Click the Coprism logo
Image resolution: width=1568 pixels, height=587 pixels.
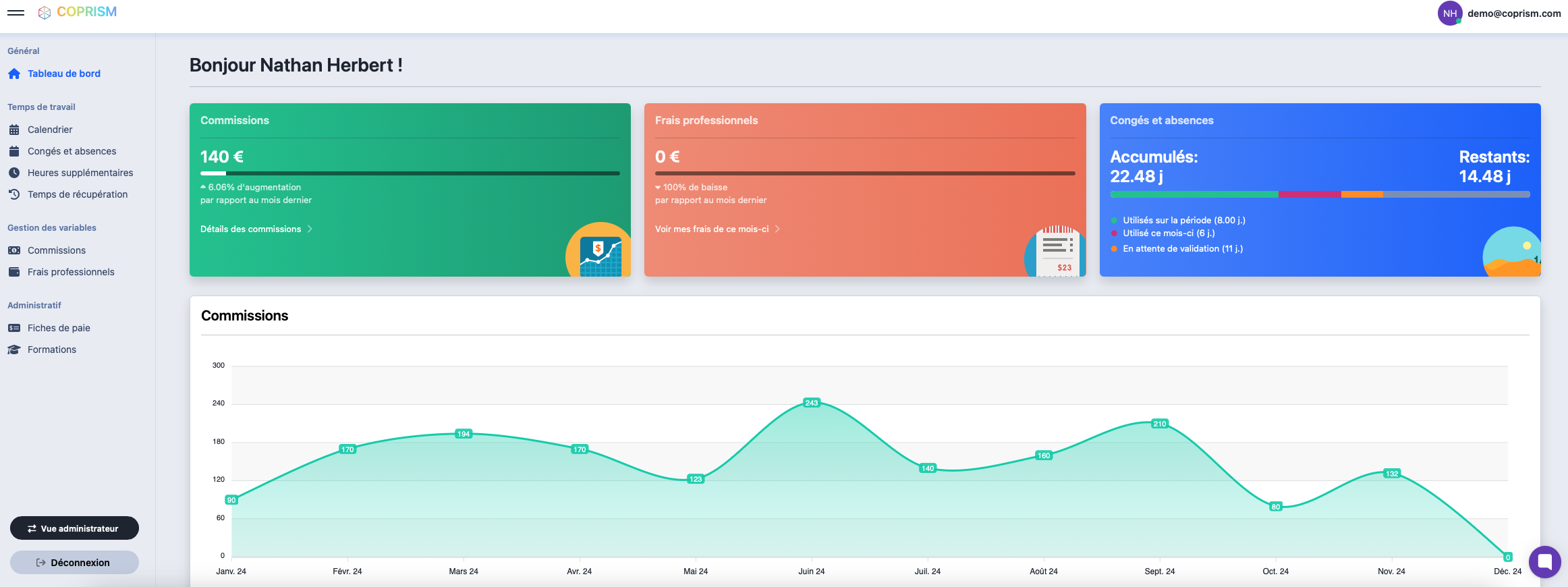(x=78, y=12)
